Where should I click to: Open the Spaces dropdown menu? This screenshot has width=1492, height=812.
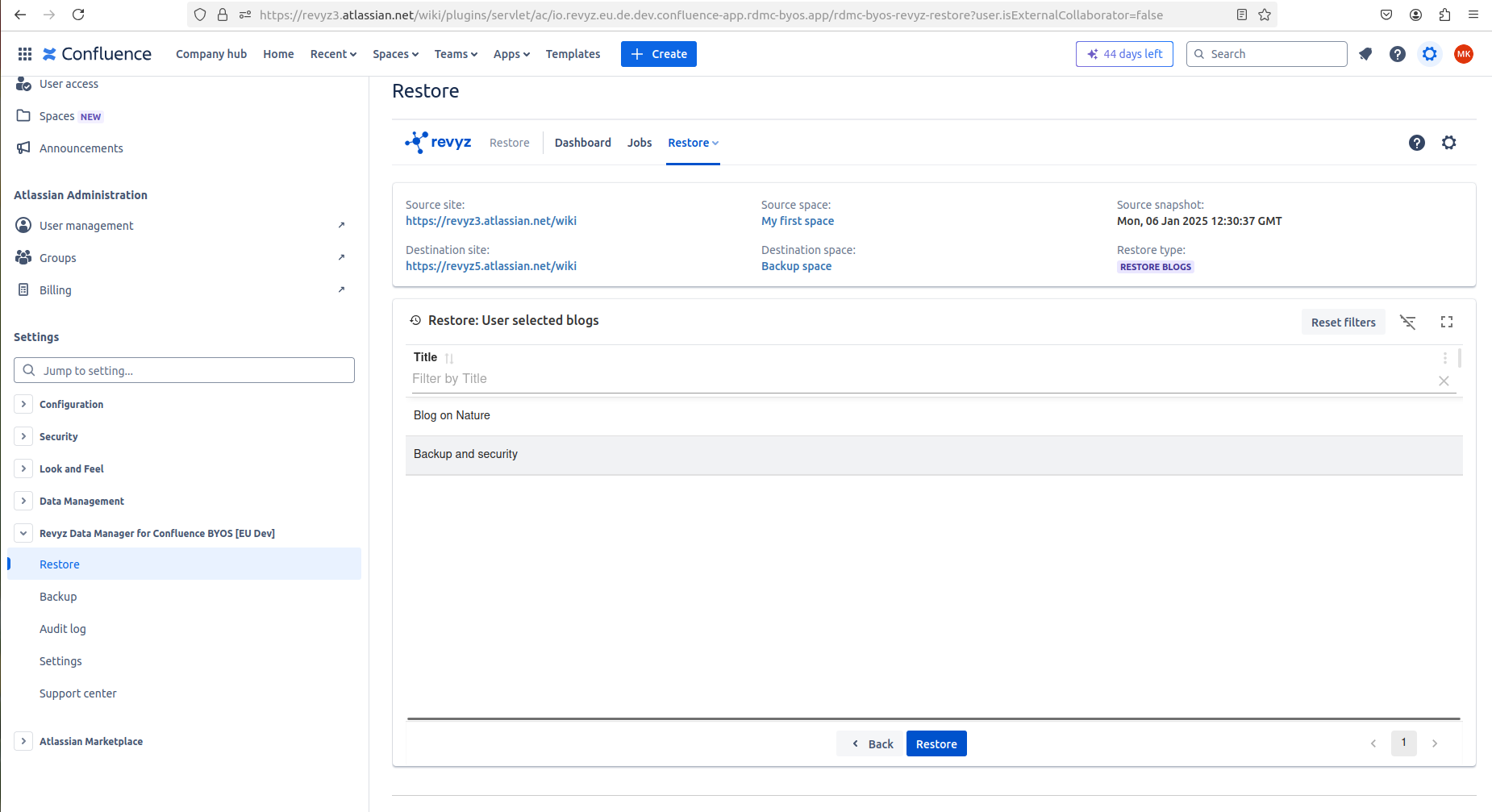pyautogui.click(x=395, y=54)
